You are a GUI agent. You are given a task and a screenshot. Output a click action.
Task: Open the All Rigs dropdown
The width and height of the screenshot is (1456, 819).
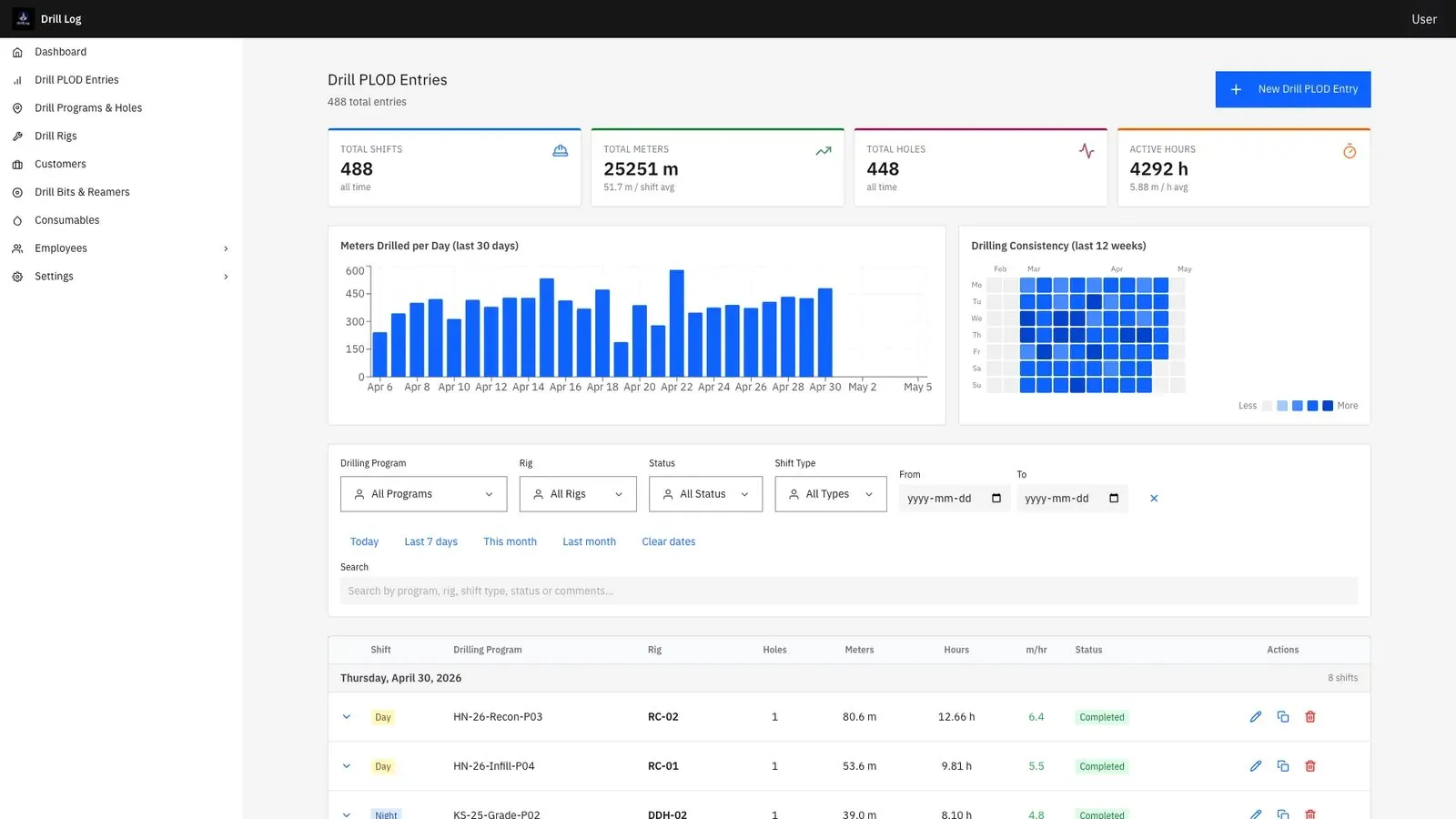pyautogui.click(x=578, y=494)
